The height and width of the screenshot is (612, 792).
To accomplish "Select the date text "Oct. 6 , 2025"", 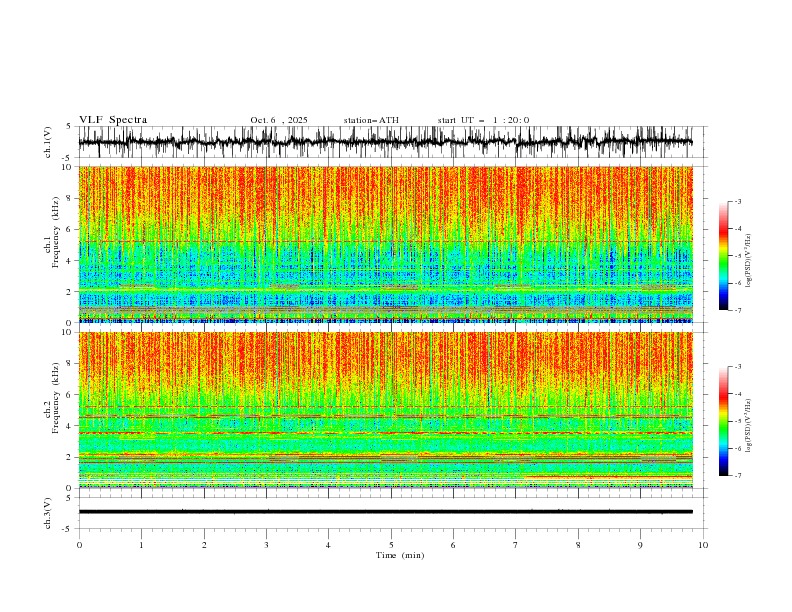I will (x=279, y=120).
